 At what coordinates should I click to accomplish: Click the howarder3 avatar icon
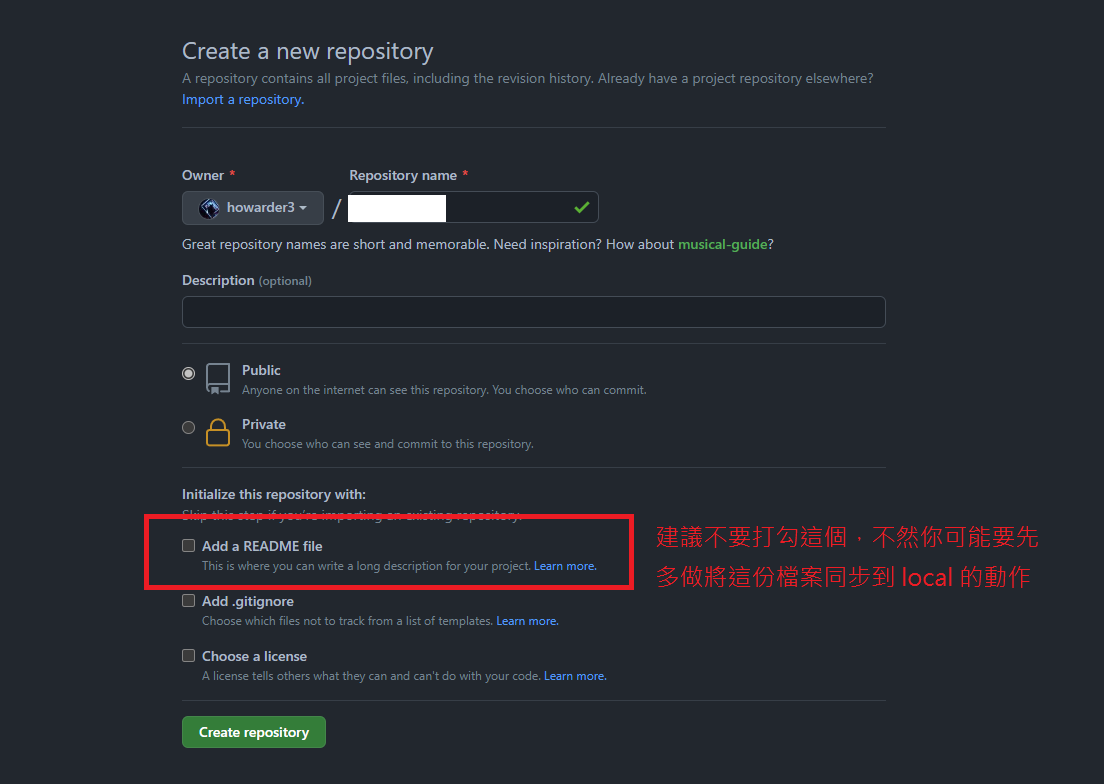point(208,208)
